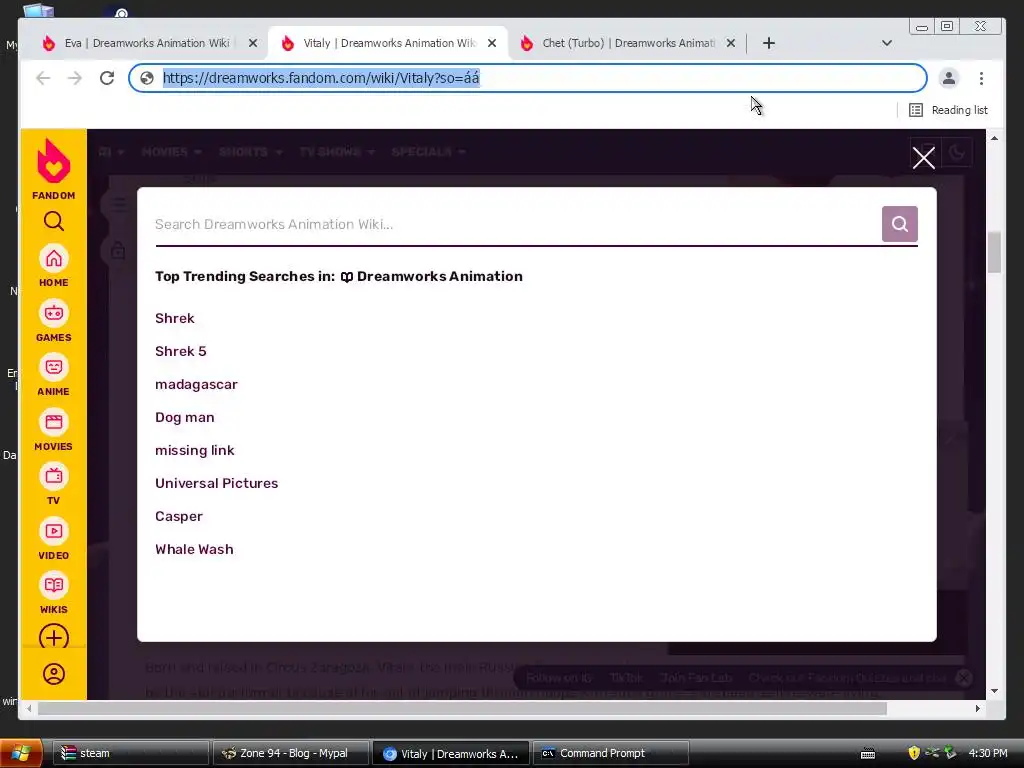Expand the dimmed MOVIES nav dropdown

[171, 152]
